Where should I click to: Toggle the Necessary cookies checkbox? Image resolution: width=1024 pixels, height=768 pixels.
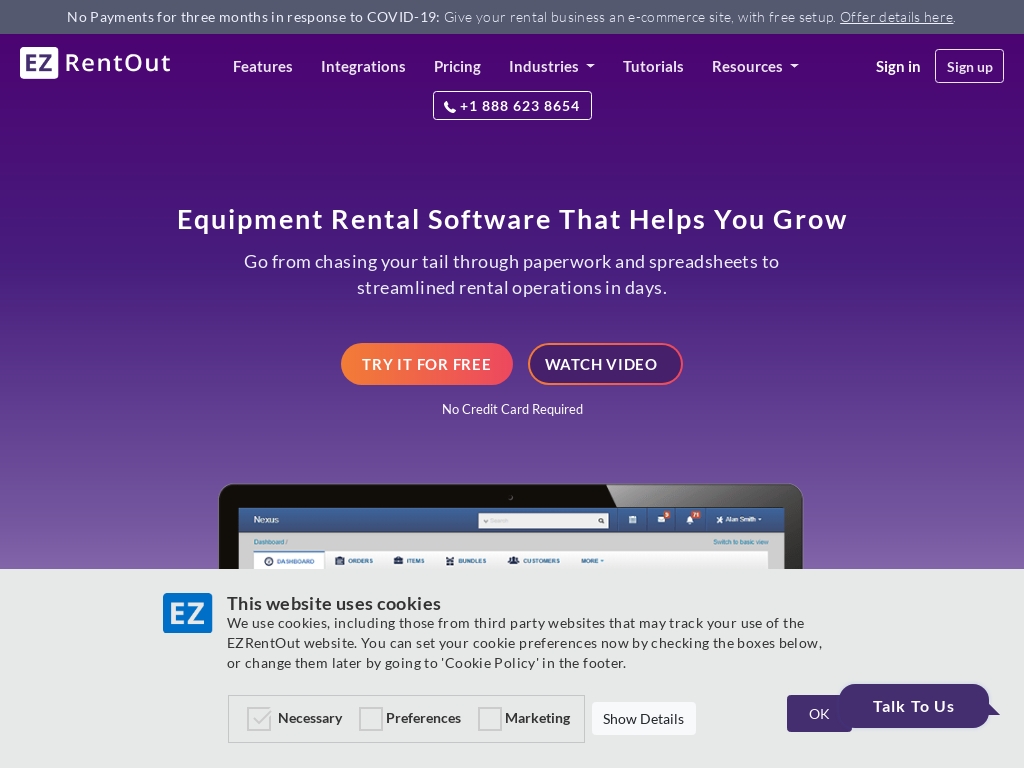pyautogui.click(x=259, y=719)
